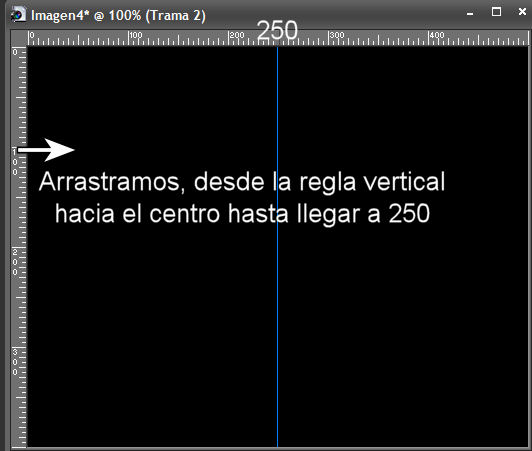This screenshot has width=532, height=451.
Task: Click the text line ending in 250
Action: (242, 214)
